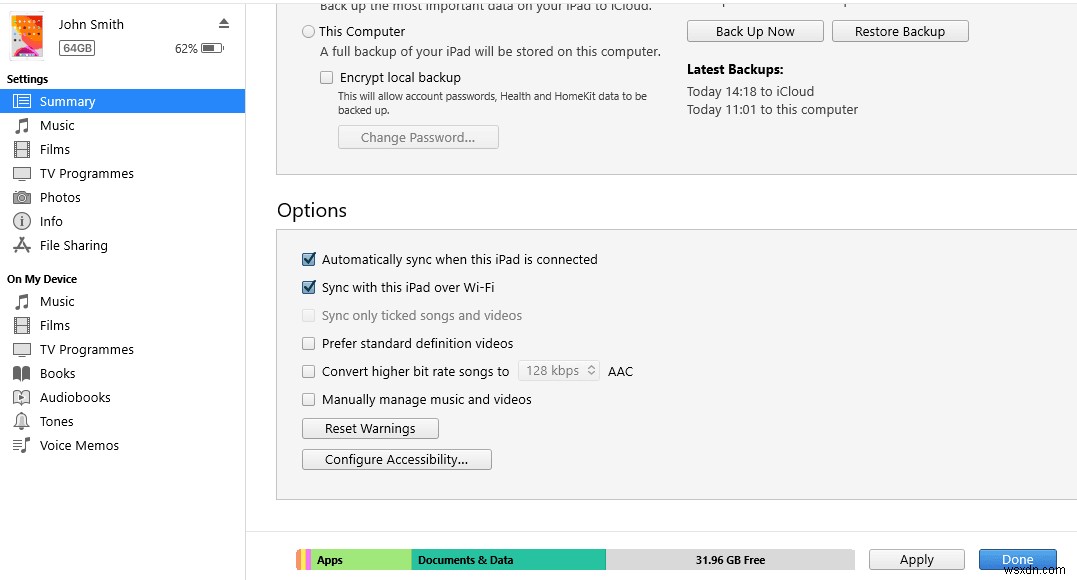The width and height of the screenshot is (1077, 580).
Task: Open Photos using its camera icon
Action: (x=22, y=197)
